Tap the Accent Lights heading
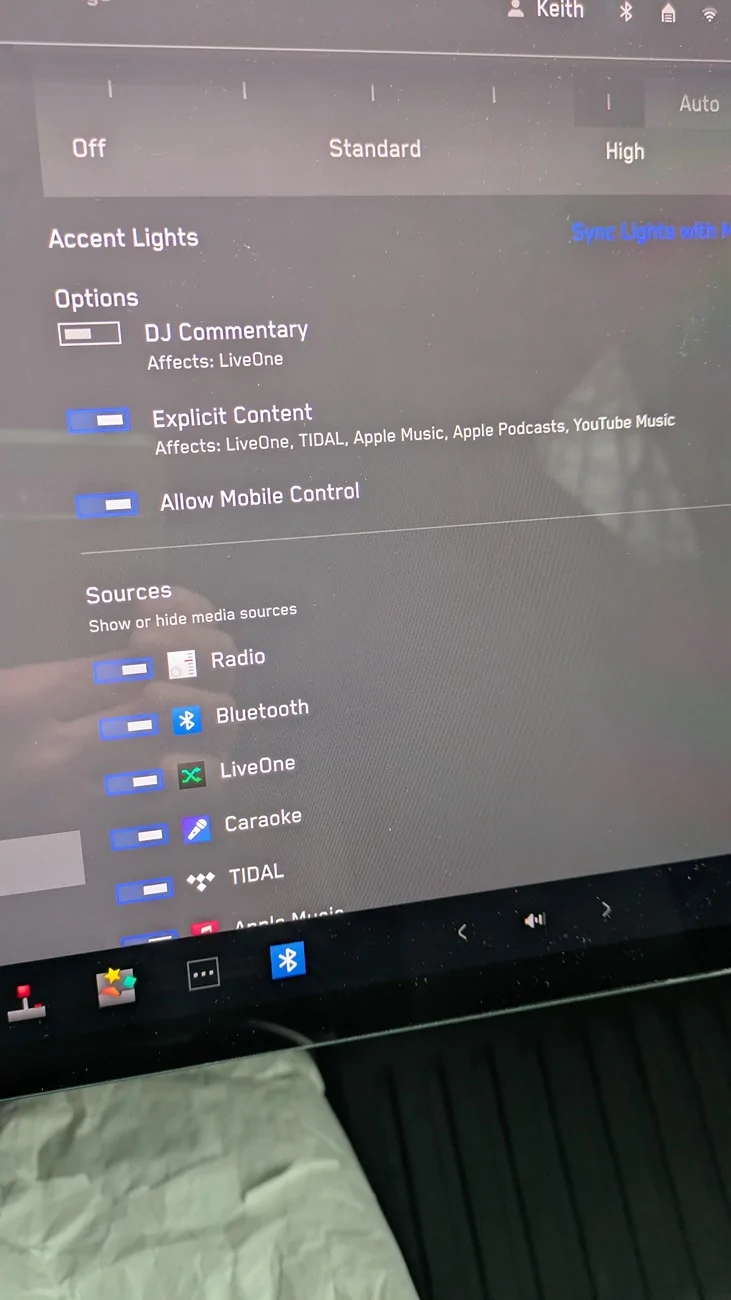 (123, 238)
